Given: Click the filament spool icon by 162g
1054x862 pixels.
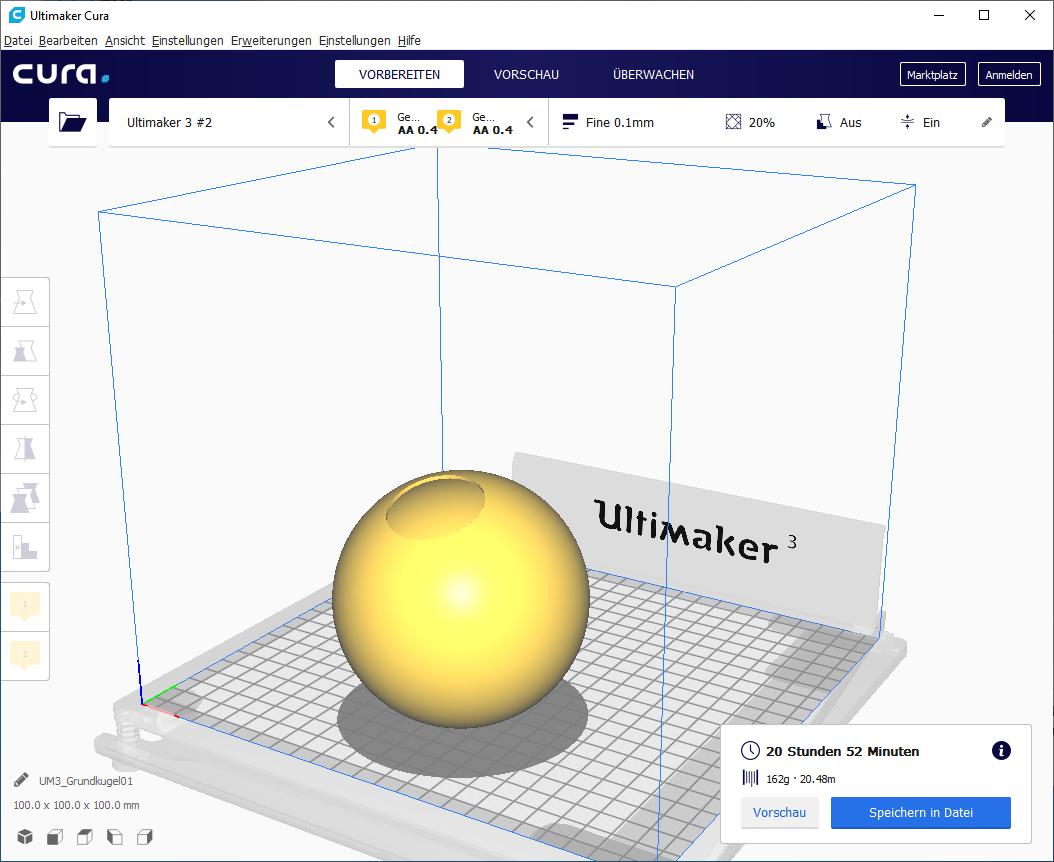Looking at the screenshot, I should (750, 778).
